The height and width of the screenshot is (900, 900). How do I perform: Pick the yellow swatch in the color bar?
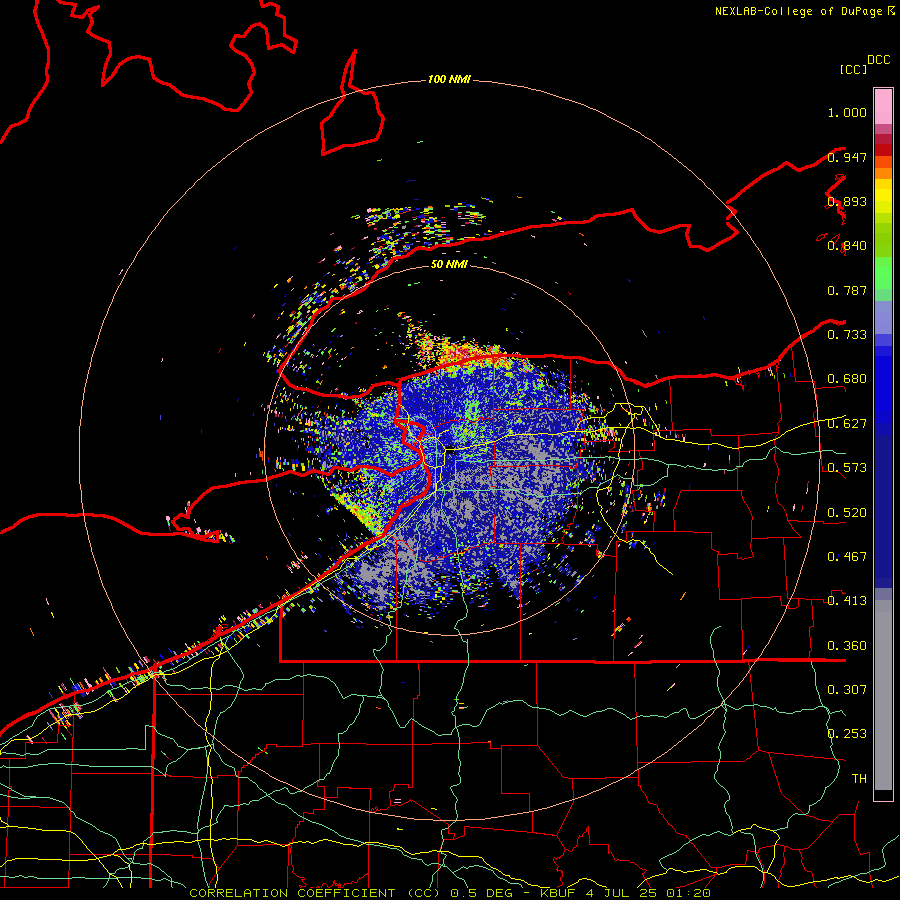[x=883, y=197]
